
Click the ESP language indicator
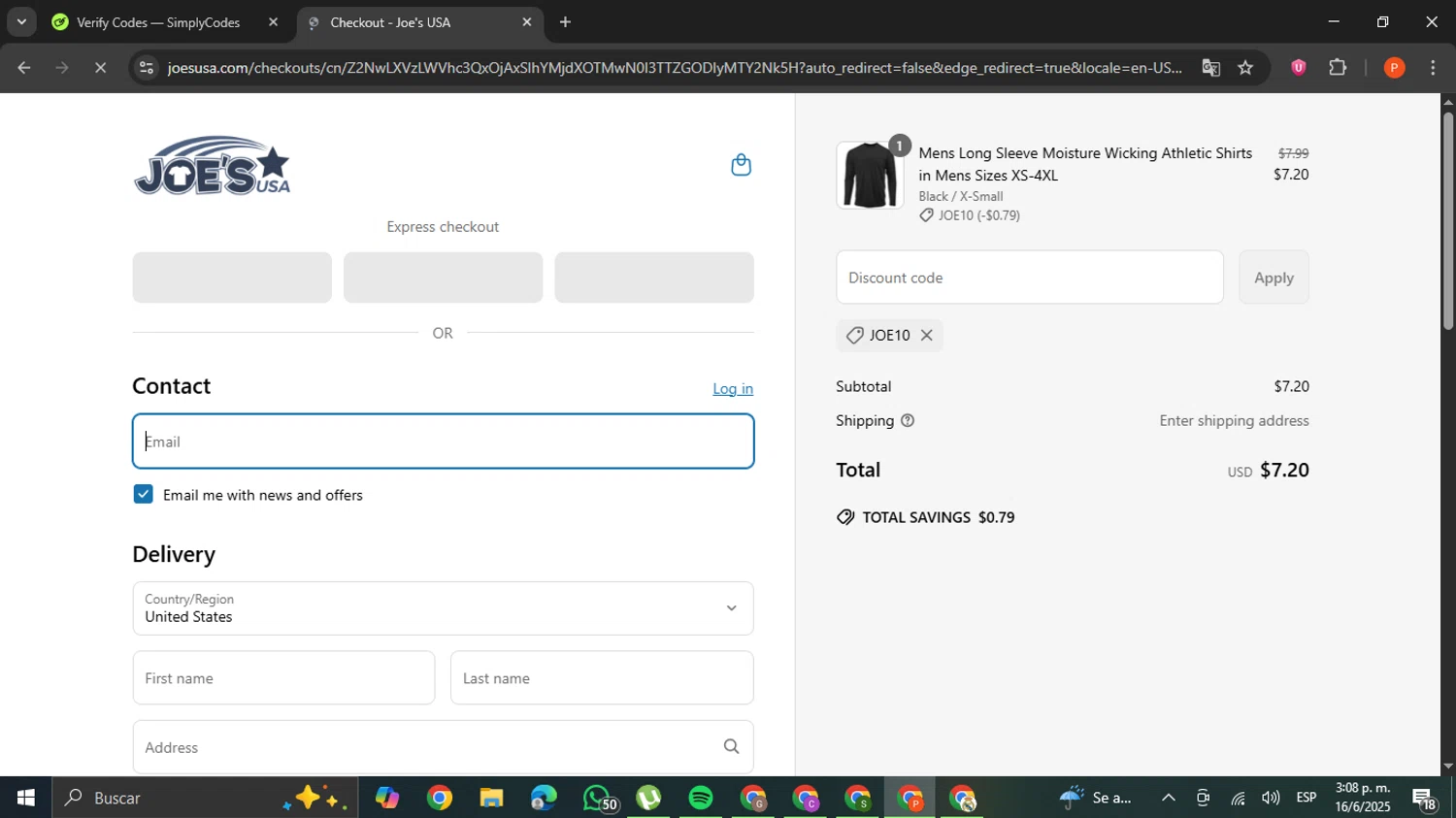pos(1306,798)
